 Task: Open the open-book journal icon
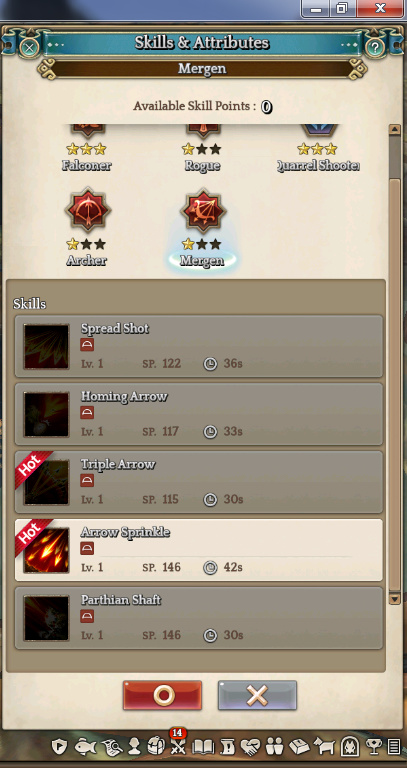[x=203, y=747]
